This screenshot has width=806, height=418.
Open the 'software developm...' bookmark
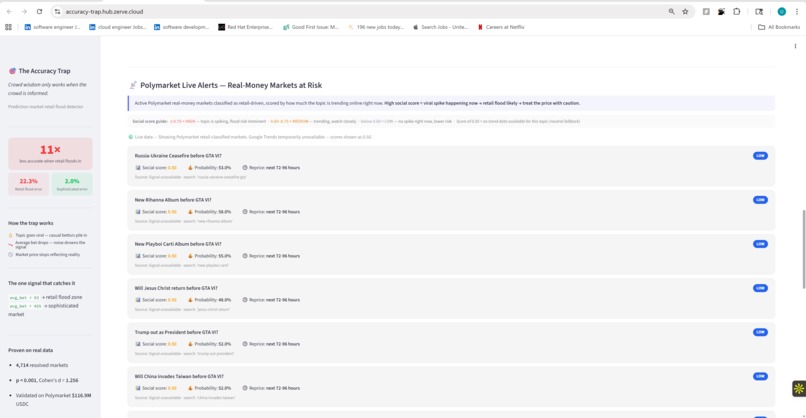point(181,27)
